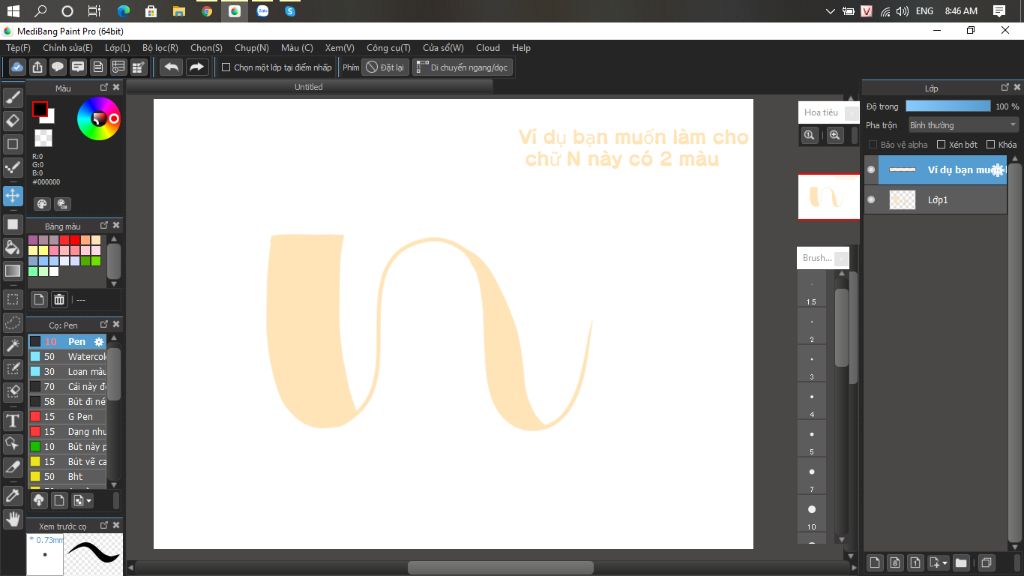Hide the Lớp1 layer visibility
The width and height of the screenshot is (1024, 576).
click(x=871, y=200)
